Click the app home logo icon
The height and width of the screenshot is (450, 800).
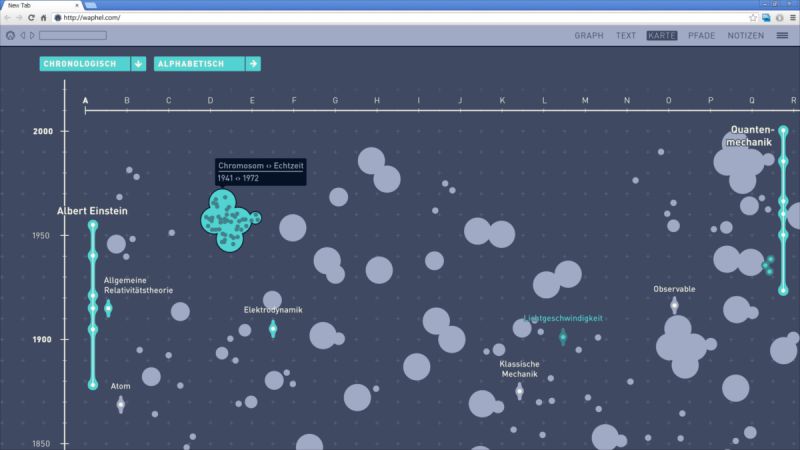(10, 36)
